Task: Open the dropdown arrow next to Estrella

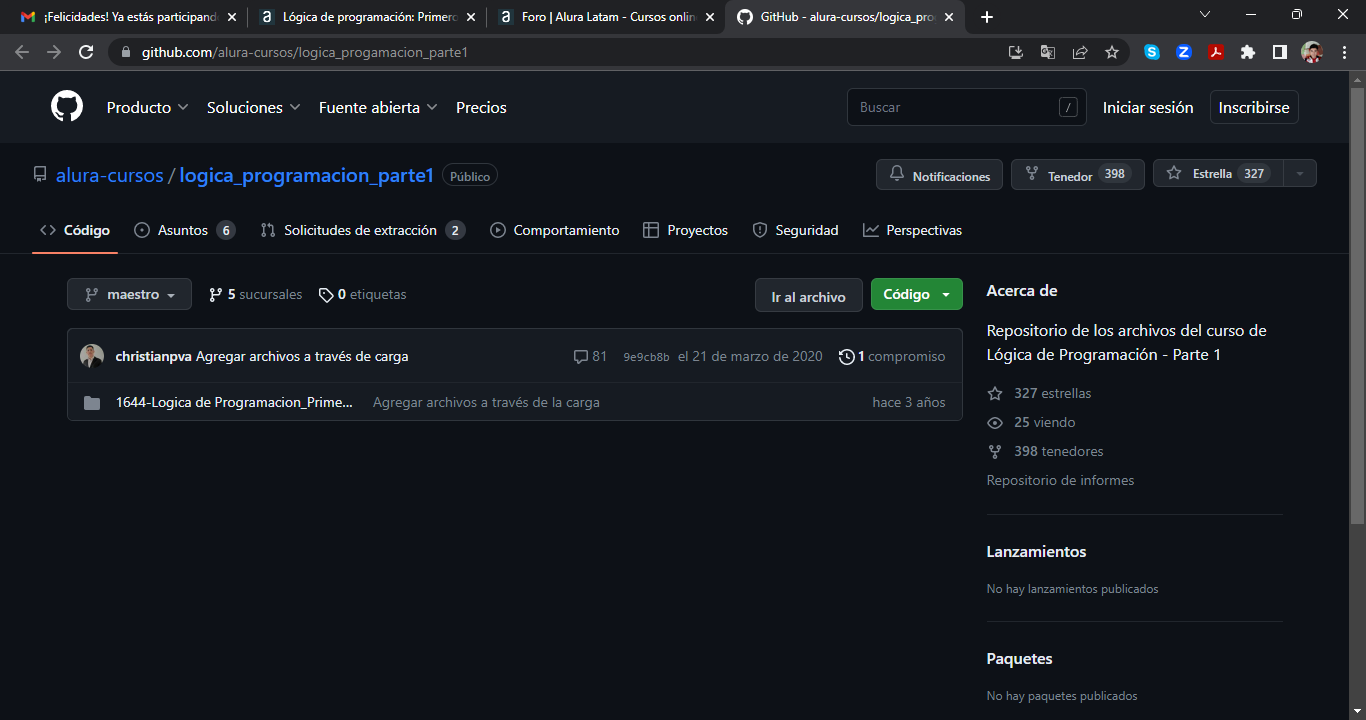Action: tap(1300, 174)
